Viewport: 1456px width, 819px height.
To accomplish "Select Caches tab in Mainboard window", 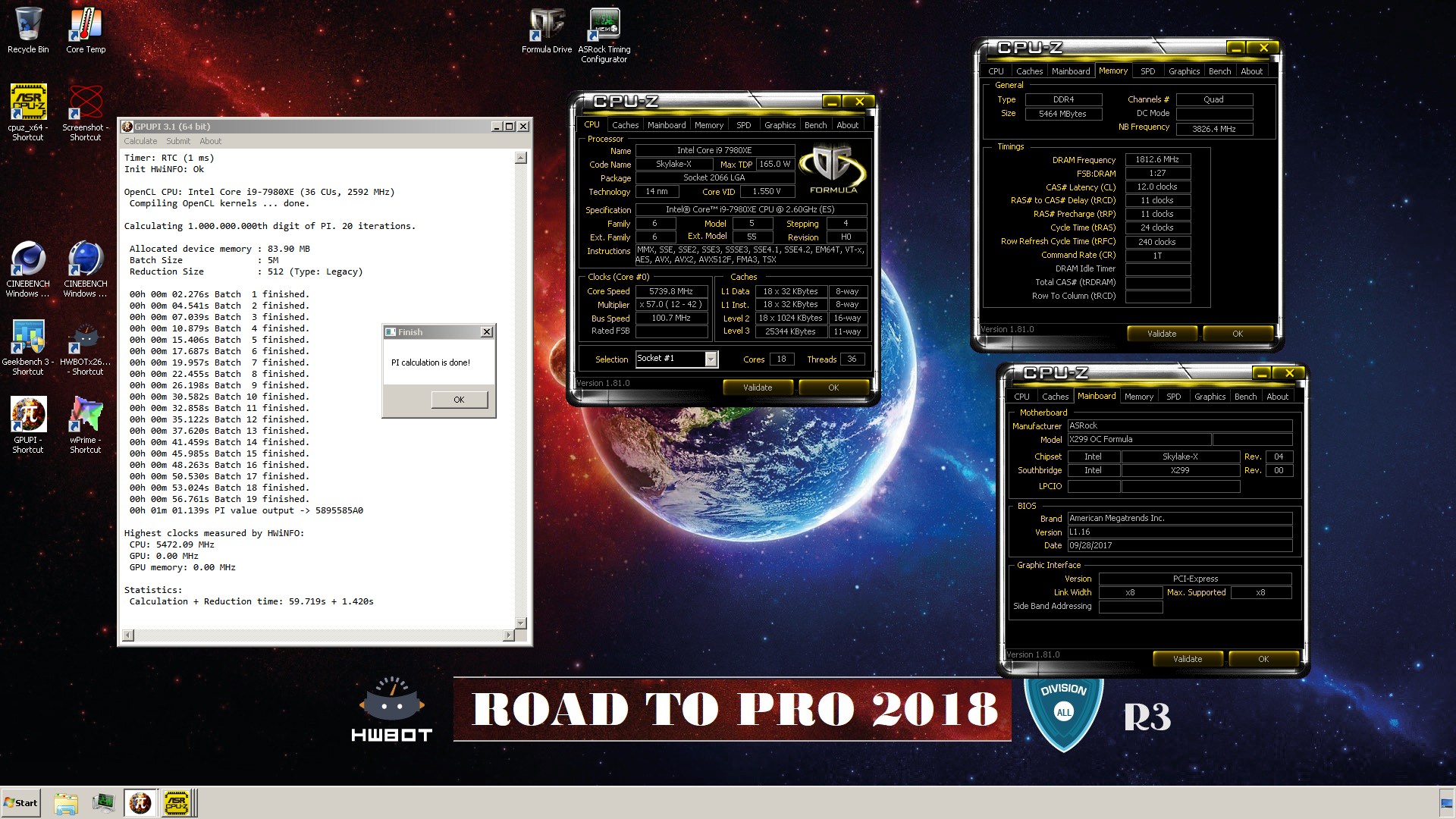I will [1056, 397].
